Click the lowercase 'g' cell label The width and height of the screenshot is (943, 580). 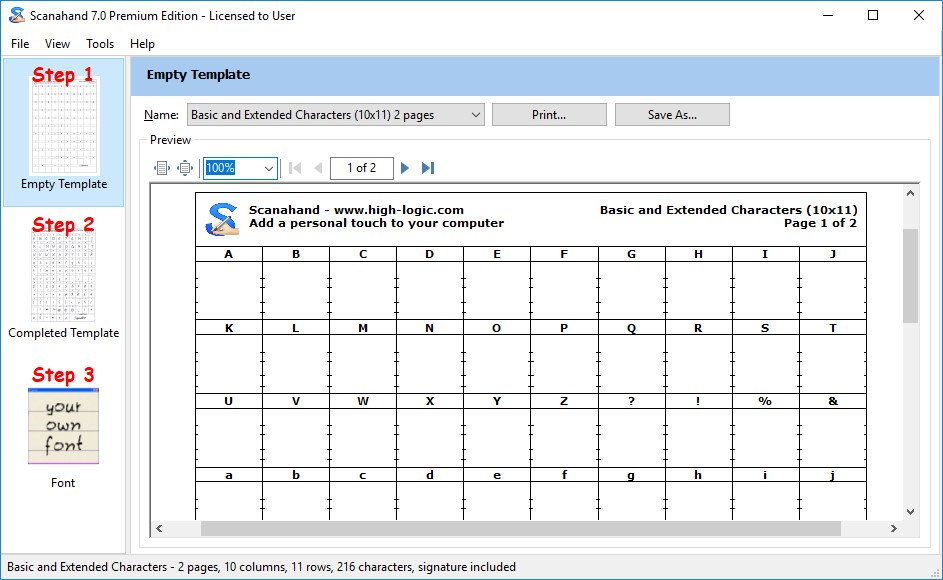[631, 475]
